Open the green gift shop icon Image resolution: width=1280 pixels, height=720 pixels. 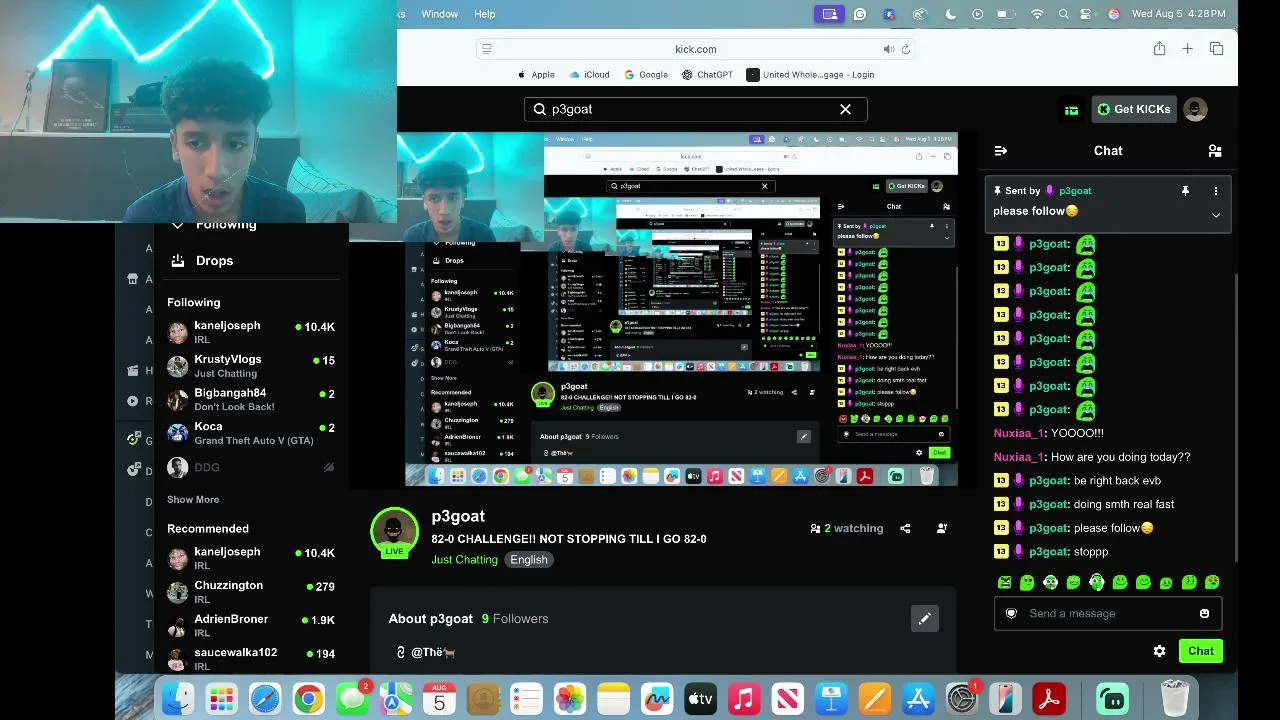point(1071,110)
